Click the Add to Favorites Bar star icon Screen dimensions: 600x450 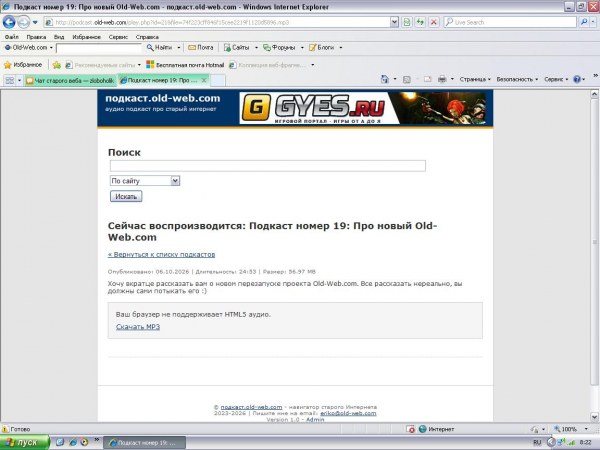(57, 65)
